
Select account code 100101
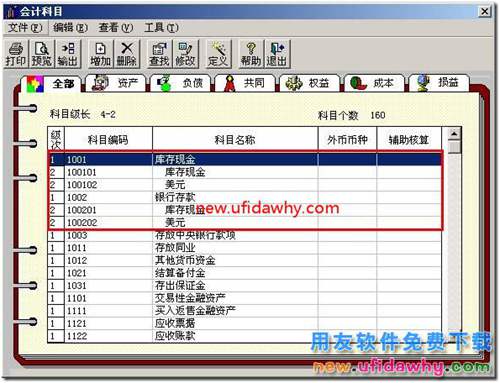click(x=82, y=172)
